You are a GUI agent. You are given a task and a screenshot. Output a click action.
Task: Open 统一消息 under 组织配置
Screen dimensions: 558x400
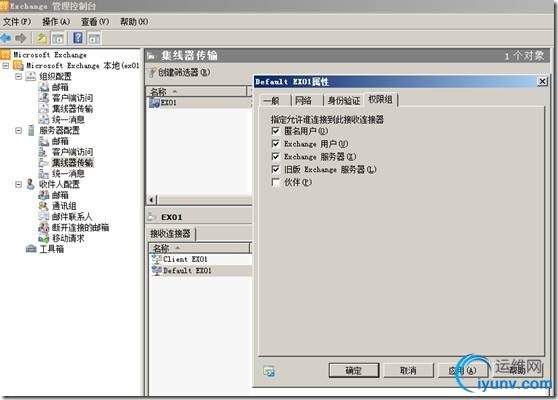(x=68, y=120)
